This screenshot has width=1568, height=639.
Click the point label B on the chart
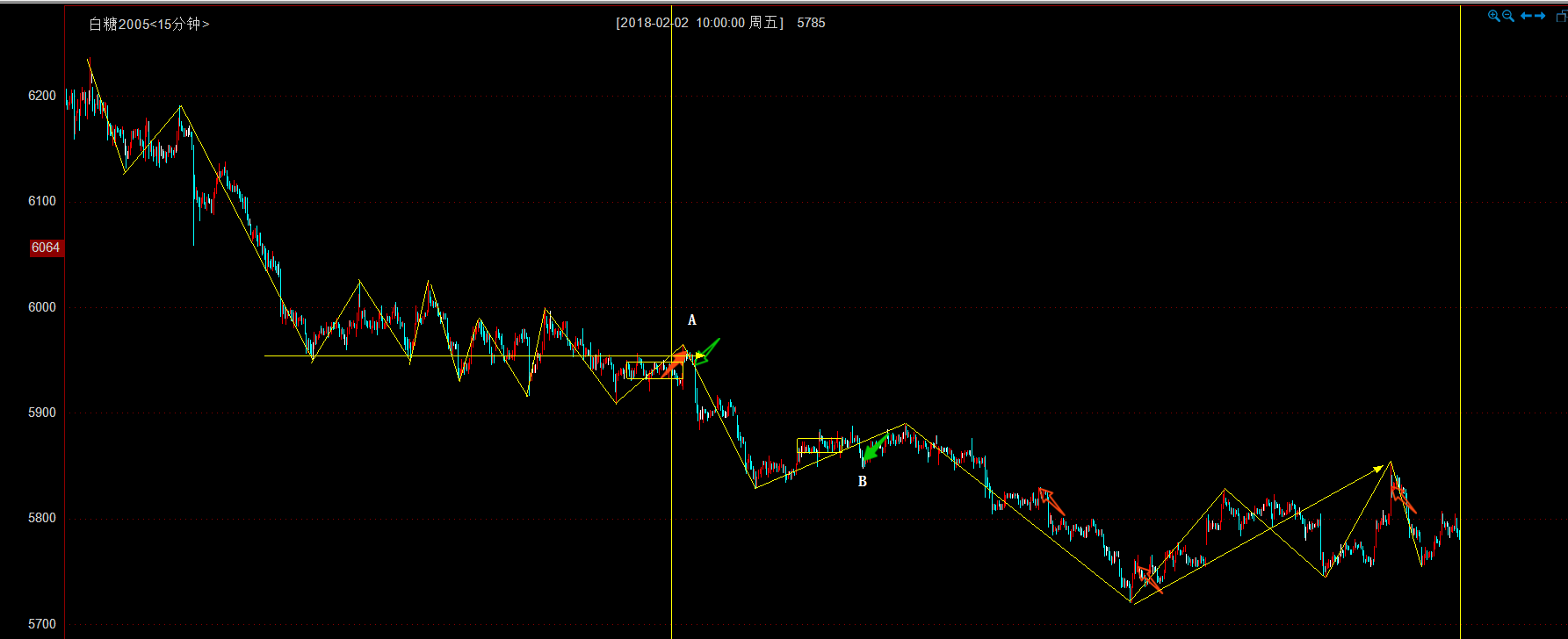point(863,482)
